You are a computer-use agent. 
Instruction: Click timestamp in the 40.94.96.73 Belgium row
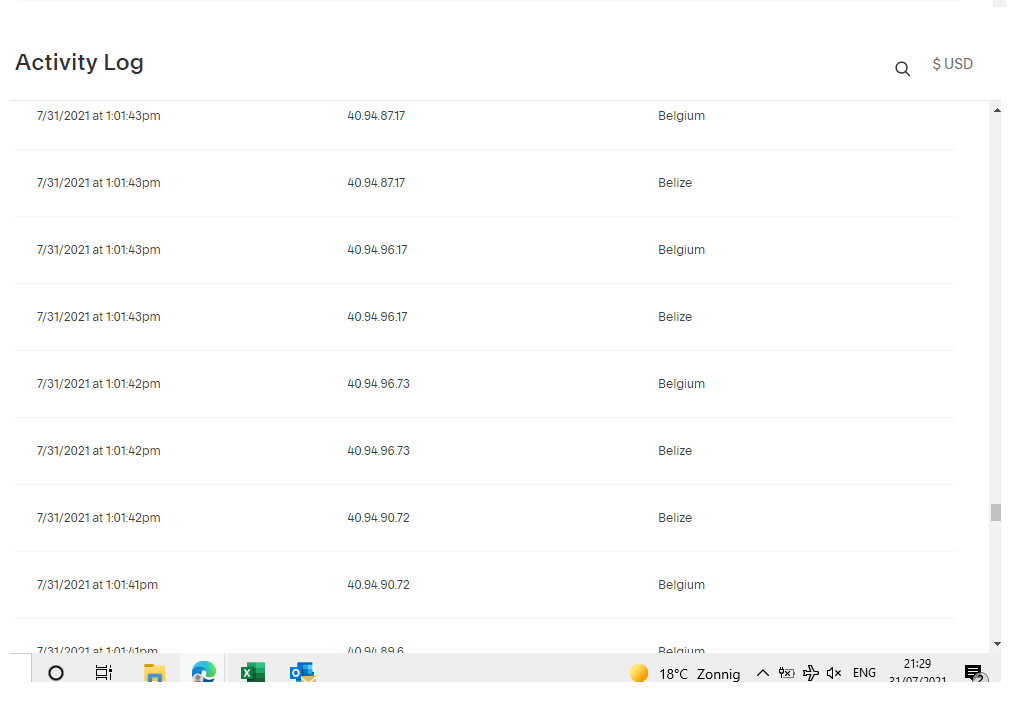click(x=99, y=384)
